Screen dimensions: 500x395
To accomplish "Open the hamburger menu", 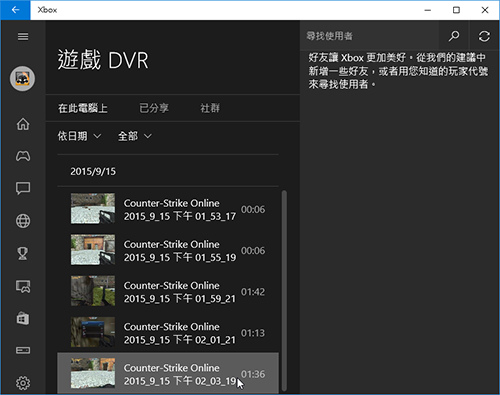I will tap(23, 36).
